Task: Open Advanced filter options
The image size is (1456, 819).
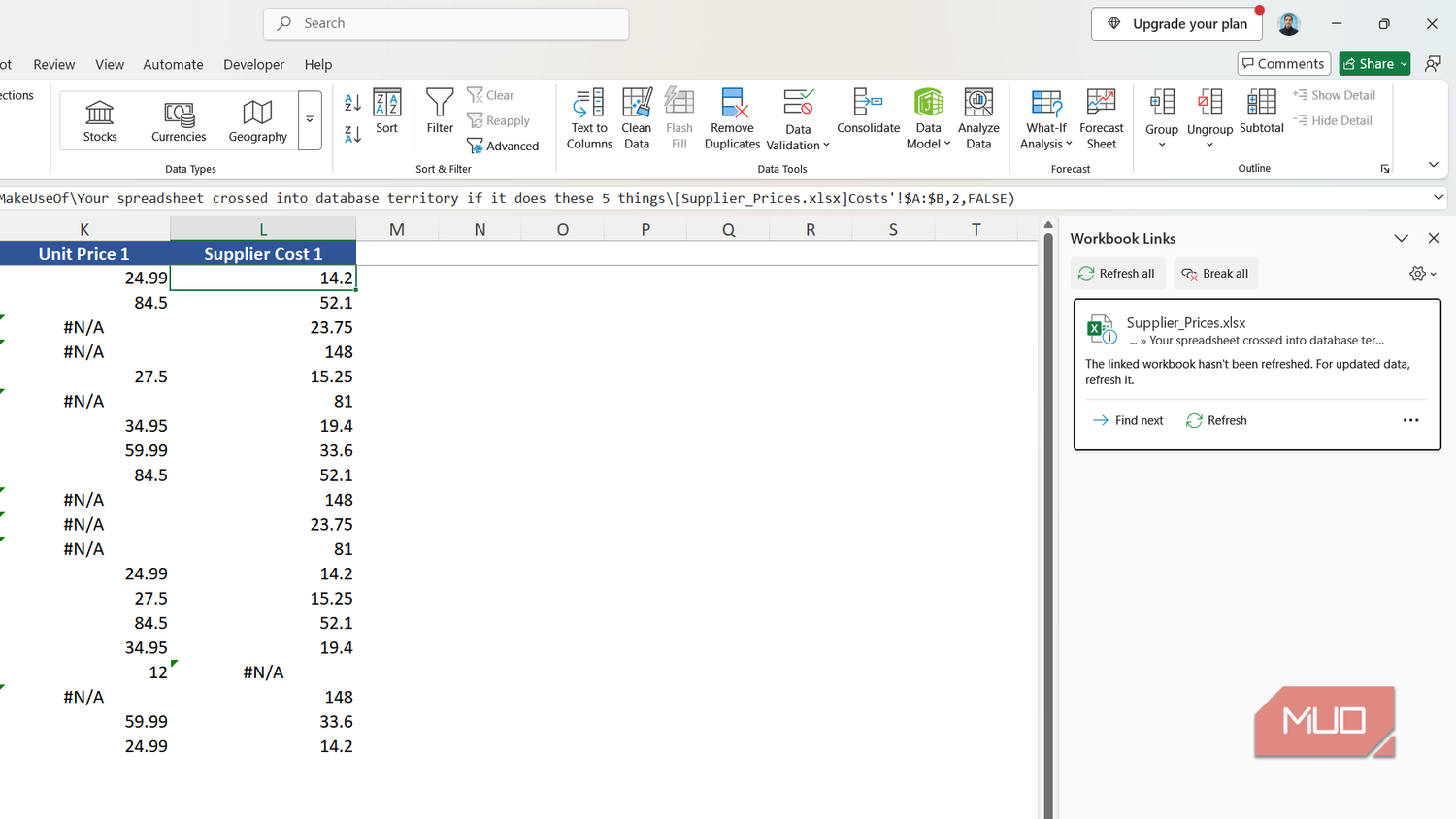Action: point(503,146)
